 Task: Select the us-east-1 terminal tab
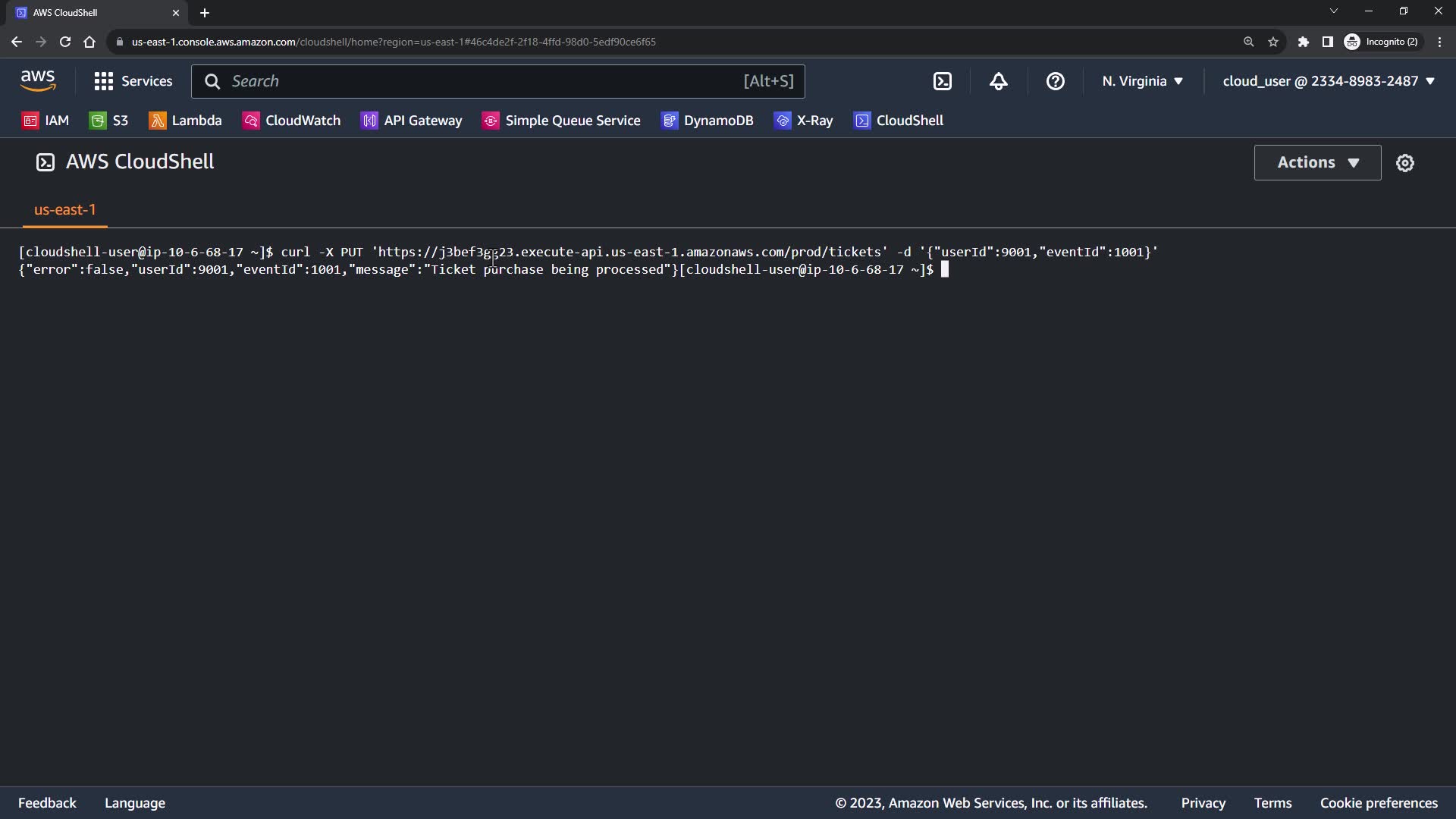point(65,210)
